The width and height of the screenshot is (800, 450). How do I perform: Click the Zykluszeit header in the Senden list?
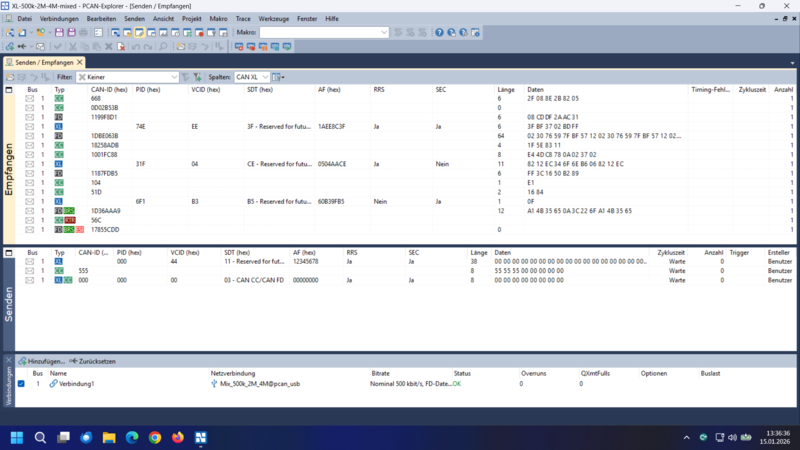671,253
